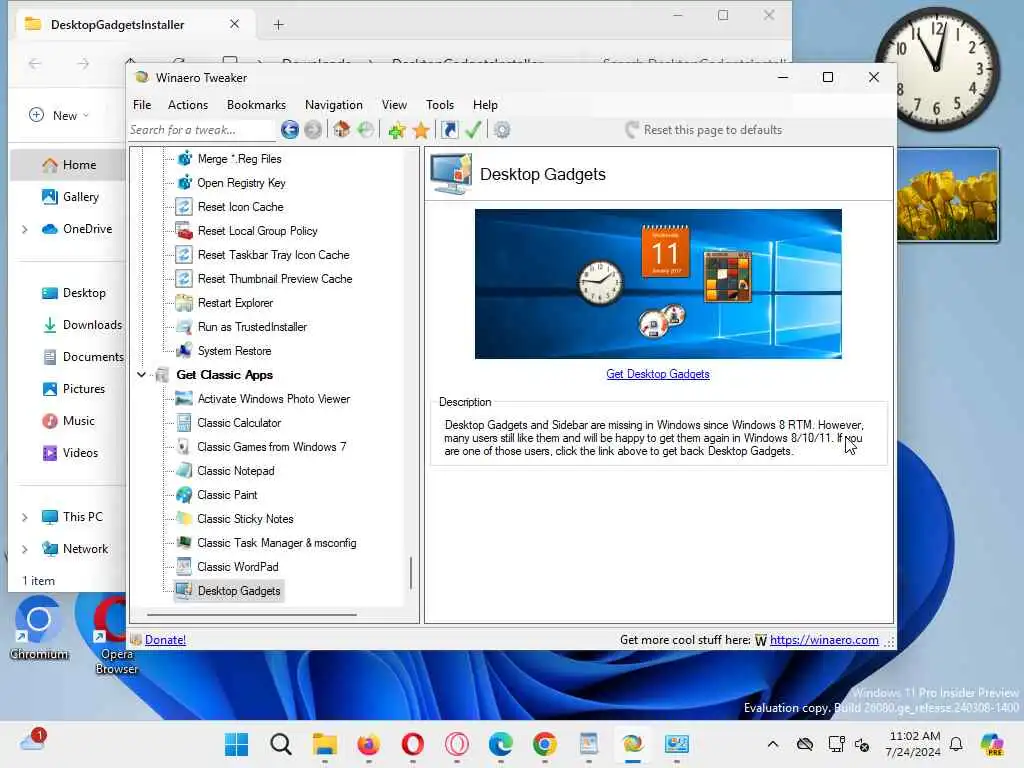Open Opera GX from the taskbar
The width and height of the screenshot is (1024, 768).
pyautogui.click(x=456, y=744)
